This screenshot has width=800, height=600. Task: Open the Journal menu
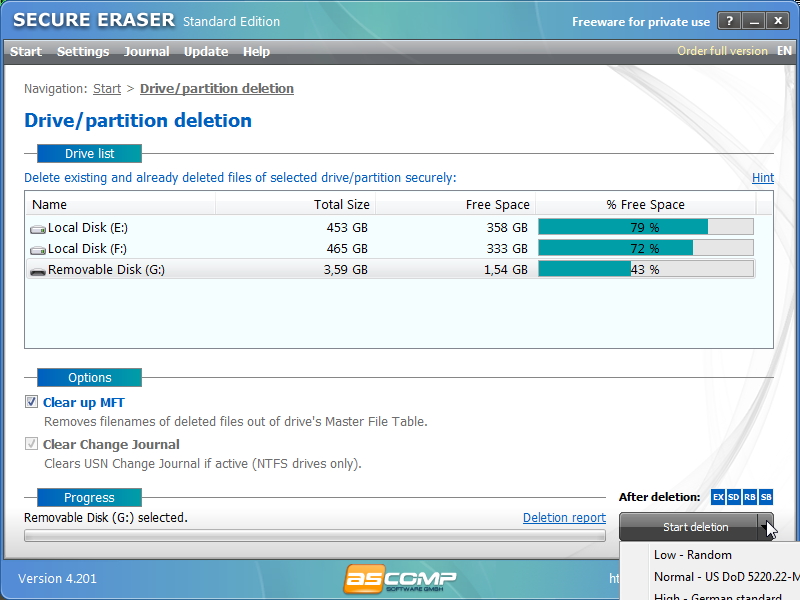(x=146, y=52)
